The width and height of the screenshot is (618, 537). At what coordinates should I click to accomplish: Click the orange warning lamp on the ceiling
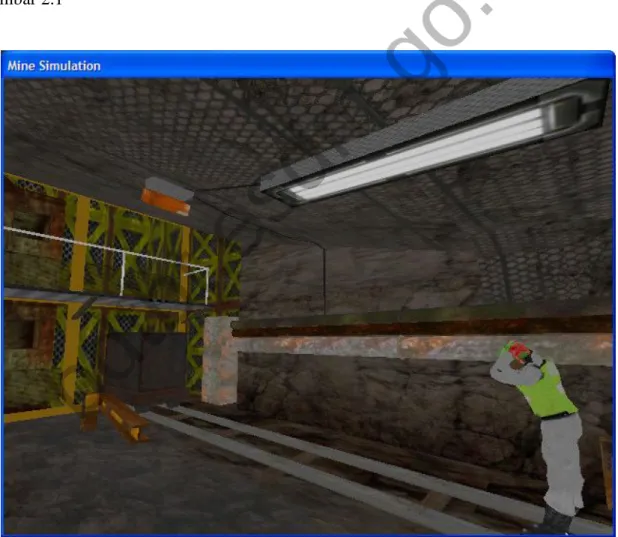[x=167, y=196]
